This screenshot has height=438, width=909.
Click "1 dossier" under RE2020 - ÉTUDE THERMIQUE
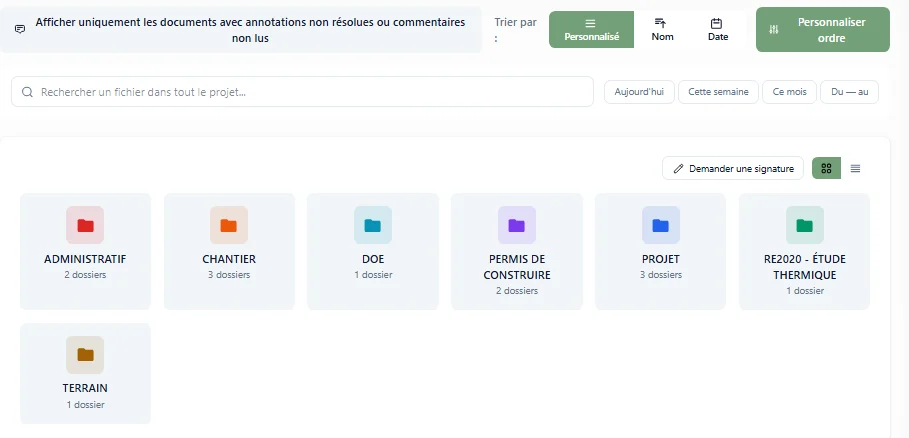click(x=805, y=290)
